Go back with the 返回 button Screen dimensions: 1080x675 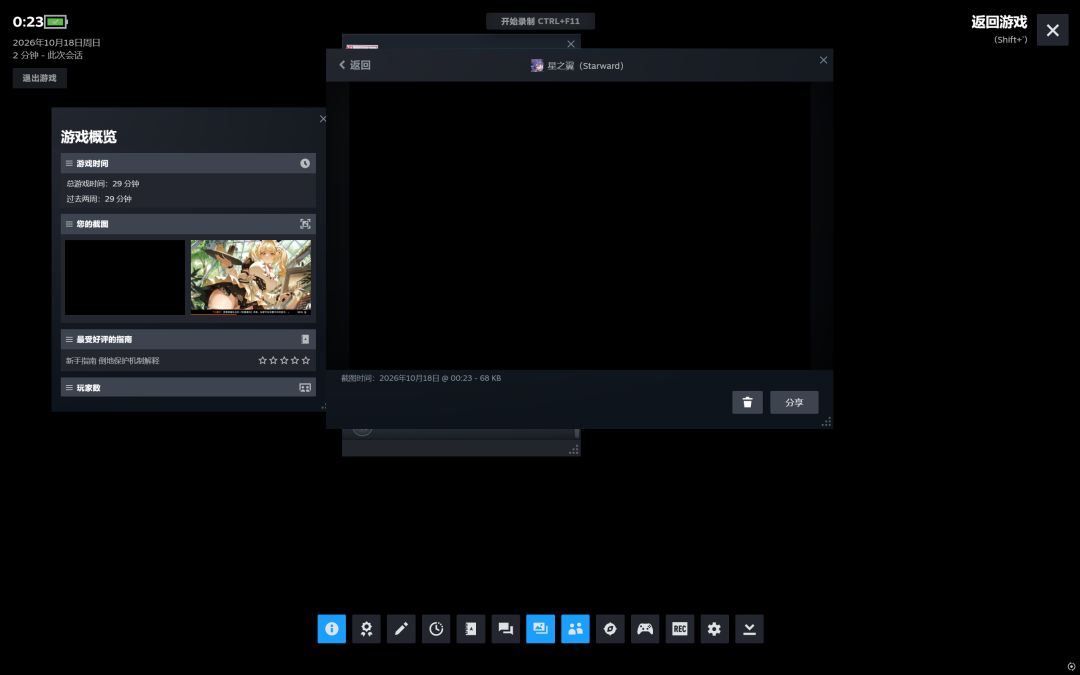click(355, 65)
